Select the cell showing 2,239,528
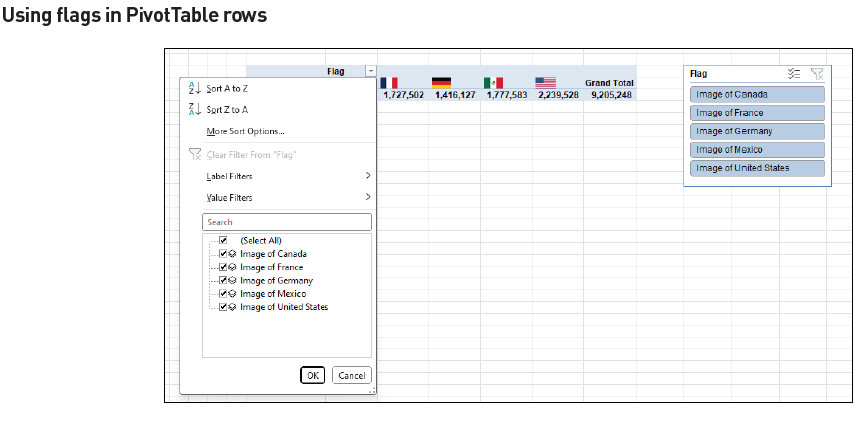 click(x=558, y=94)
